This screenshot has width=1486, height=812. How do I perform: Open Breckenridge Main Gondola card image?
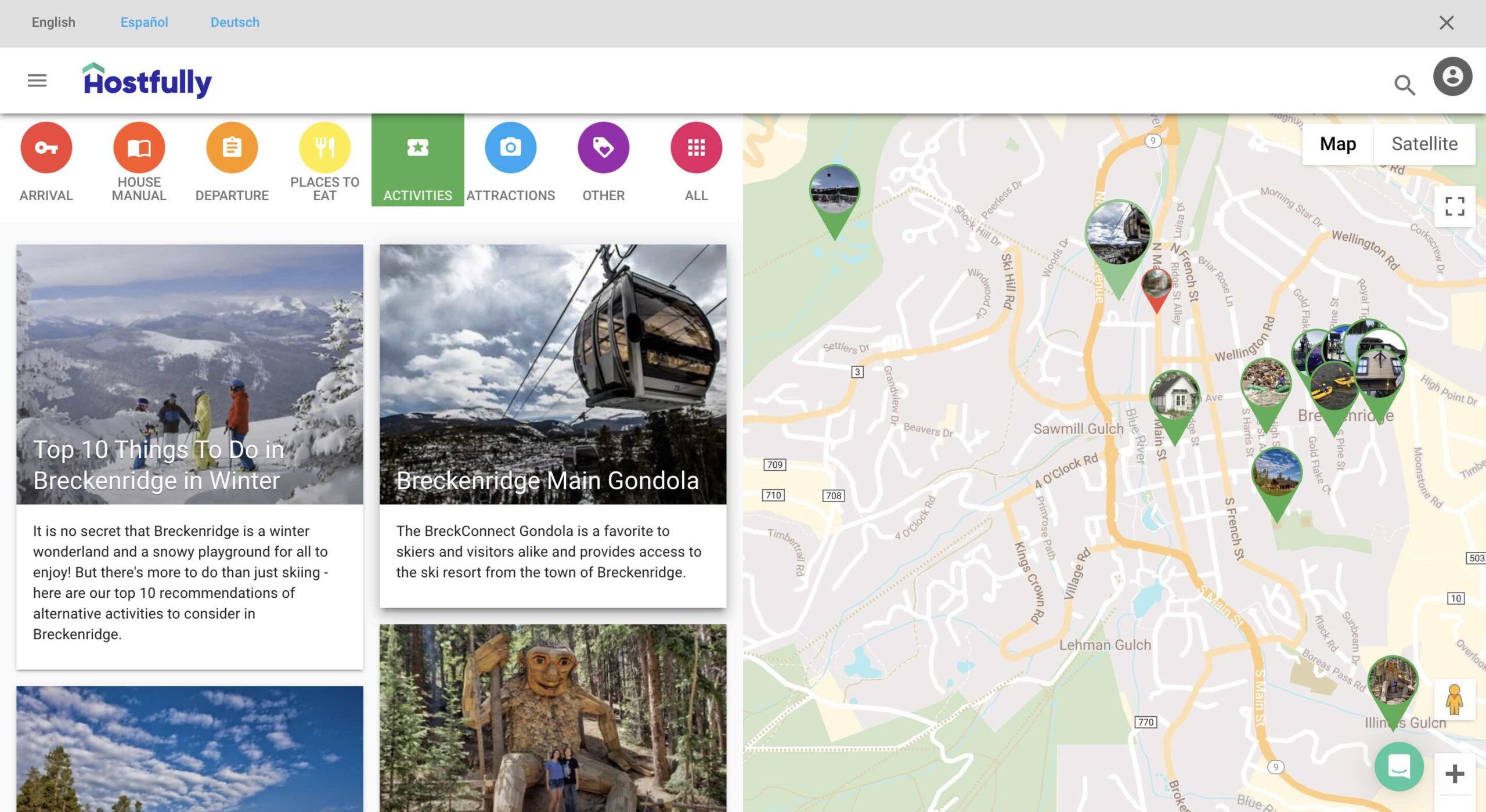pyautogui.click(x=553, y=374)
